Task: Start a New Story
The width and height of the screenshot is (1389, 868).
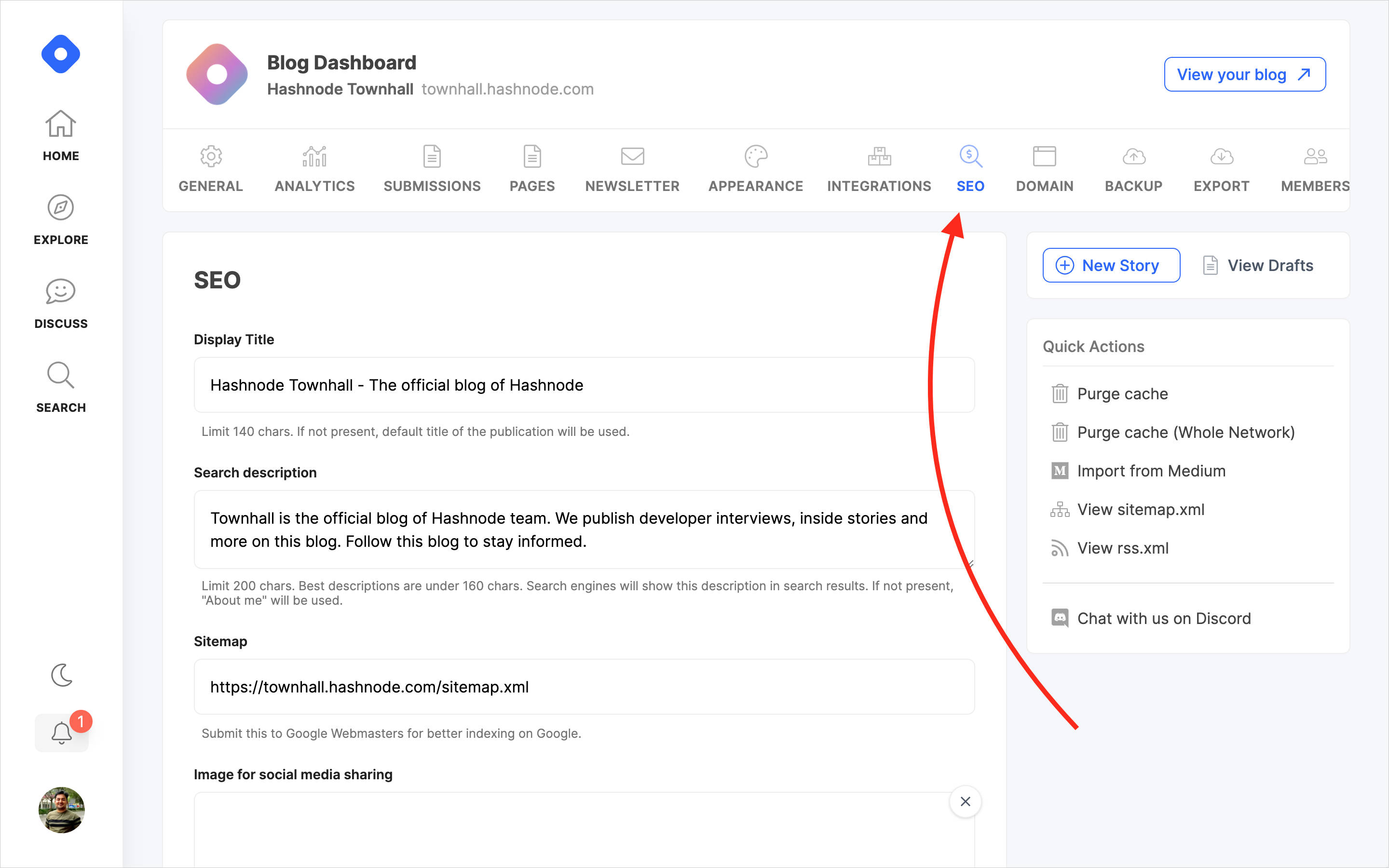Action: click(x=1111, y=265)
